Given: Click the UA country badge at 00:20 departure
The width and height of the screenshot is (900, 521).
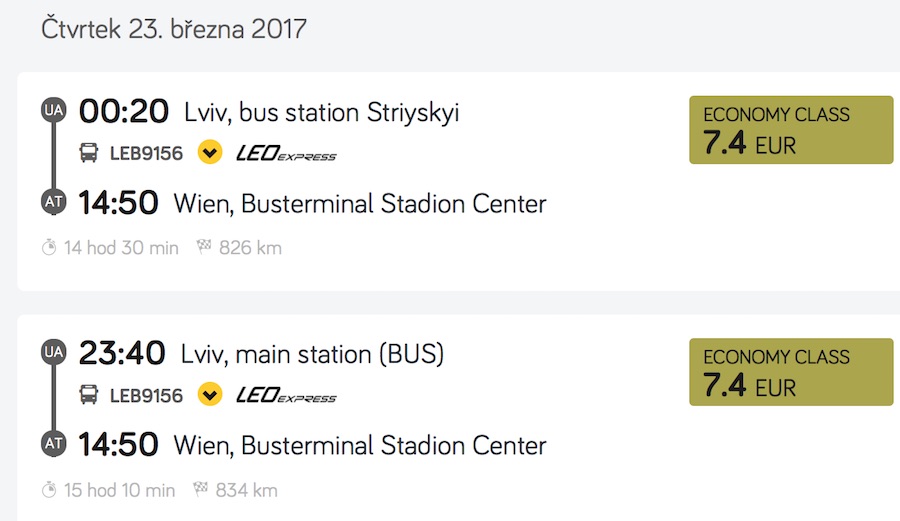Looking at the screenshot, I should point(53,110).
